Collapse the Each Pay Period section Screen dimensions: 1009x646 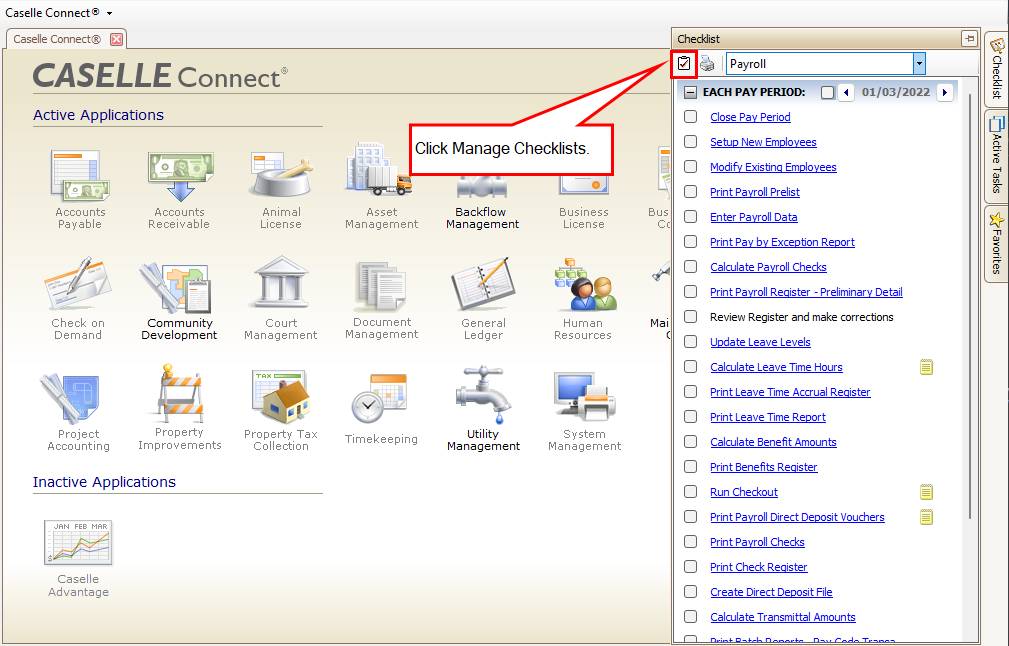690,93
